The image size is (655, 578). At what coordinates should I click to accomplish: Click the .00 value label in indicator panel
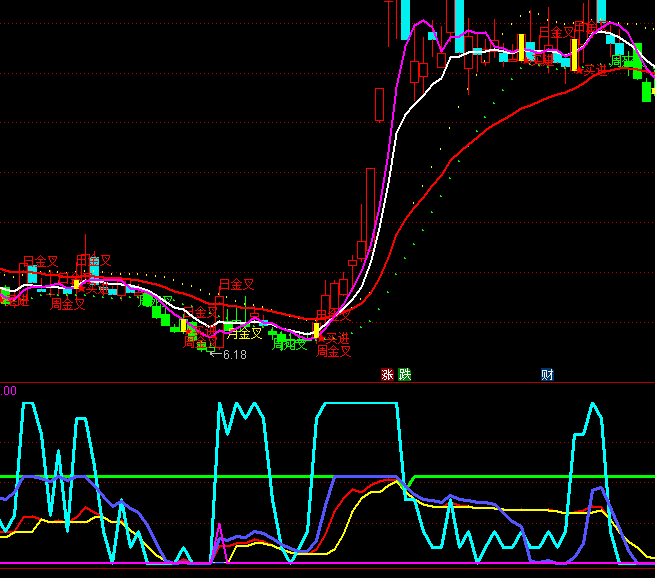point(8,391)
